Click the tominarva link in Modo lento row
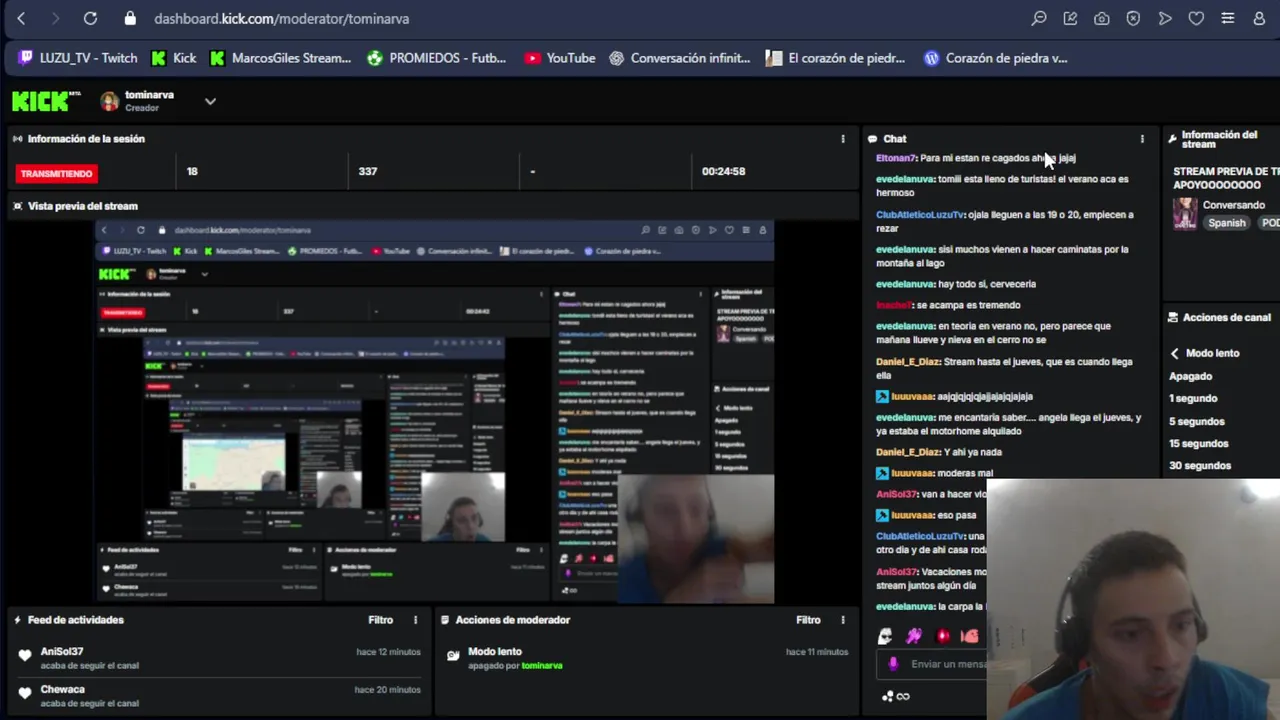The width and height of the screenshot is (1280, 720). pos(542,666)
